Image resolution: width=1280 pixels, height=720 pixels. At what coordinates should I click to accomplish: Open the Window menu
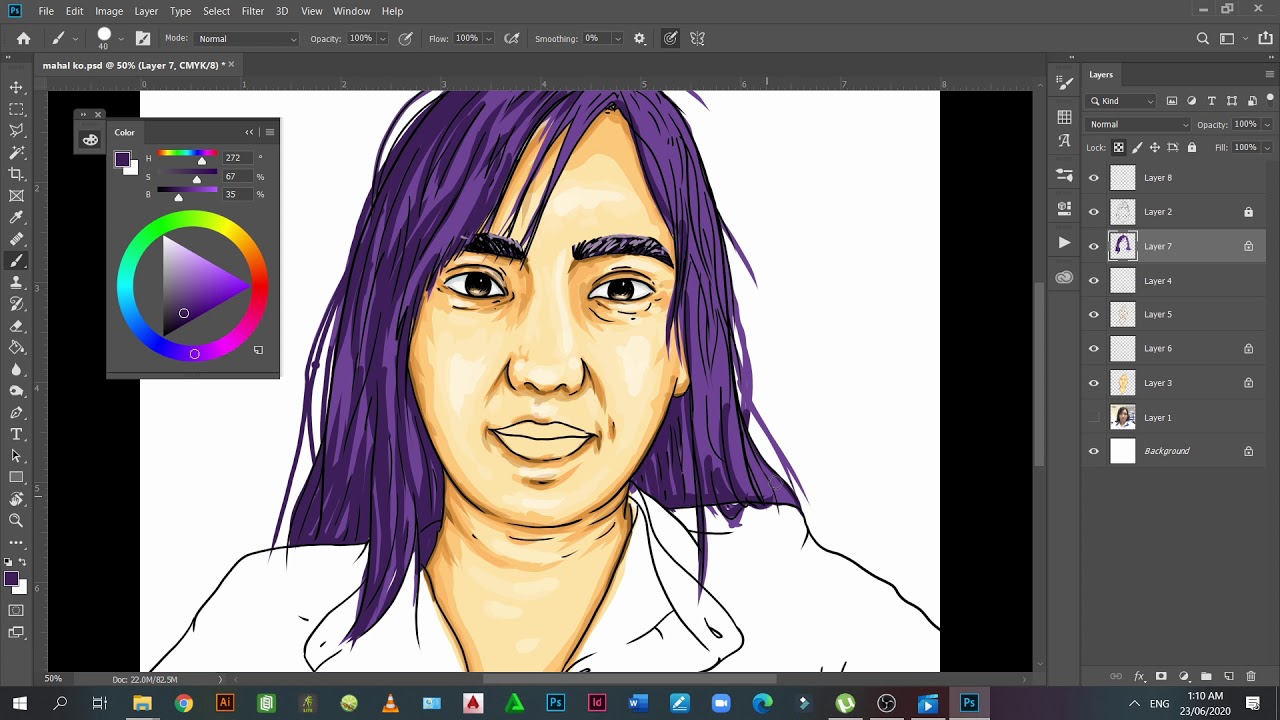tap(352, 11)
